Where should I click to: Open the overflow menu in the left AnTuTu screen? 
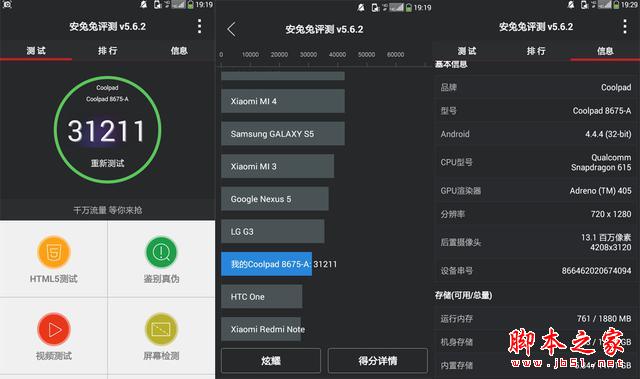(x=199, y=27)
